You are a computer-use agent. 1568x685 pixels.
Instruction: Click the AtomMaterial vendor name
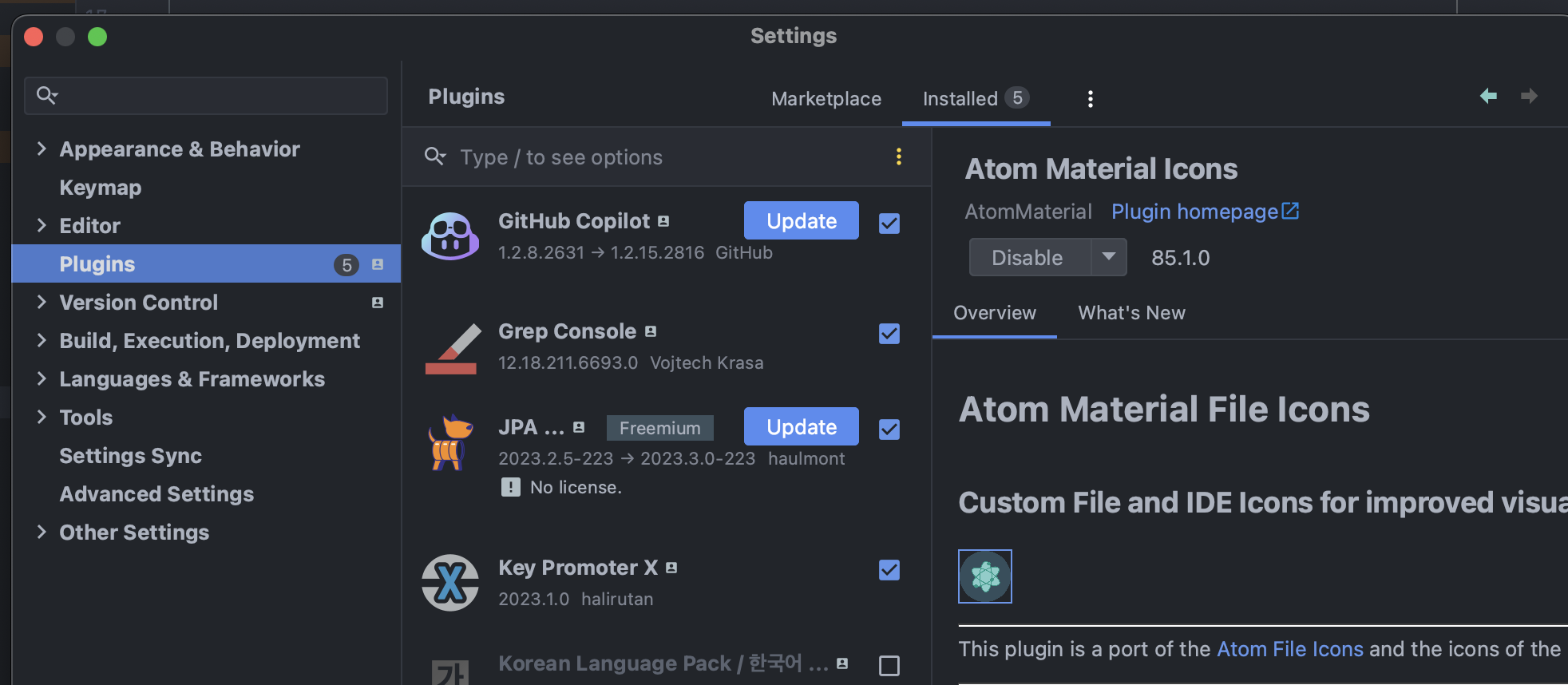[x=1028, y=212]
